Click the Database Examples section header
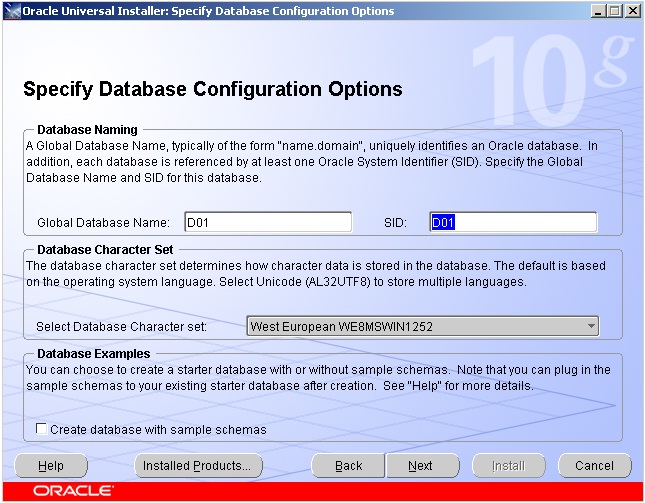The width and height of the screenshot is (645, 503). (x=93, y=353)
